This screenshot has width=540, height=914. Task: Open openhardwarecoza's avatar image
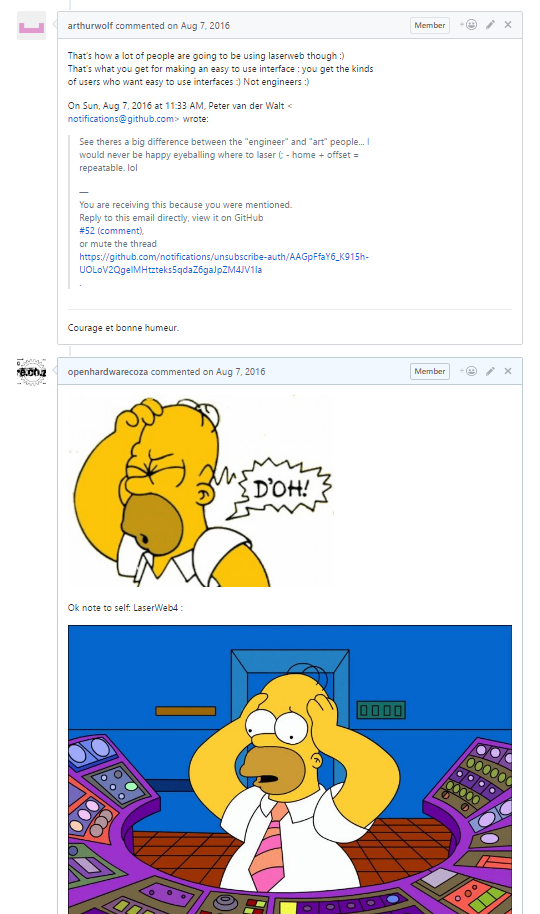pos(31,372)
